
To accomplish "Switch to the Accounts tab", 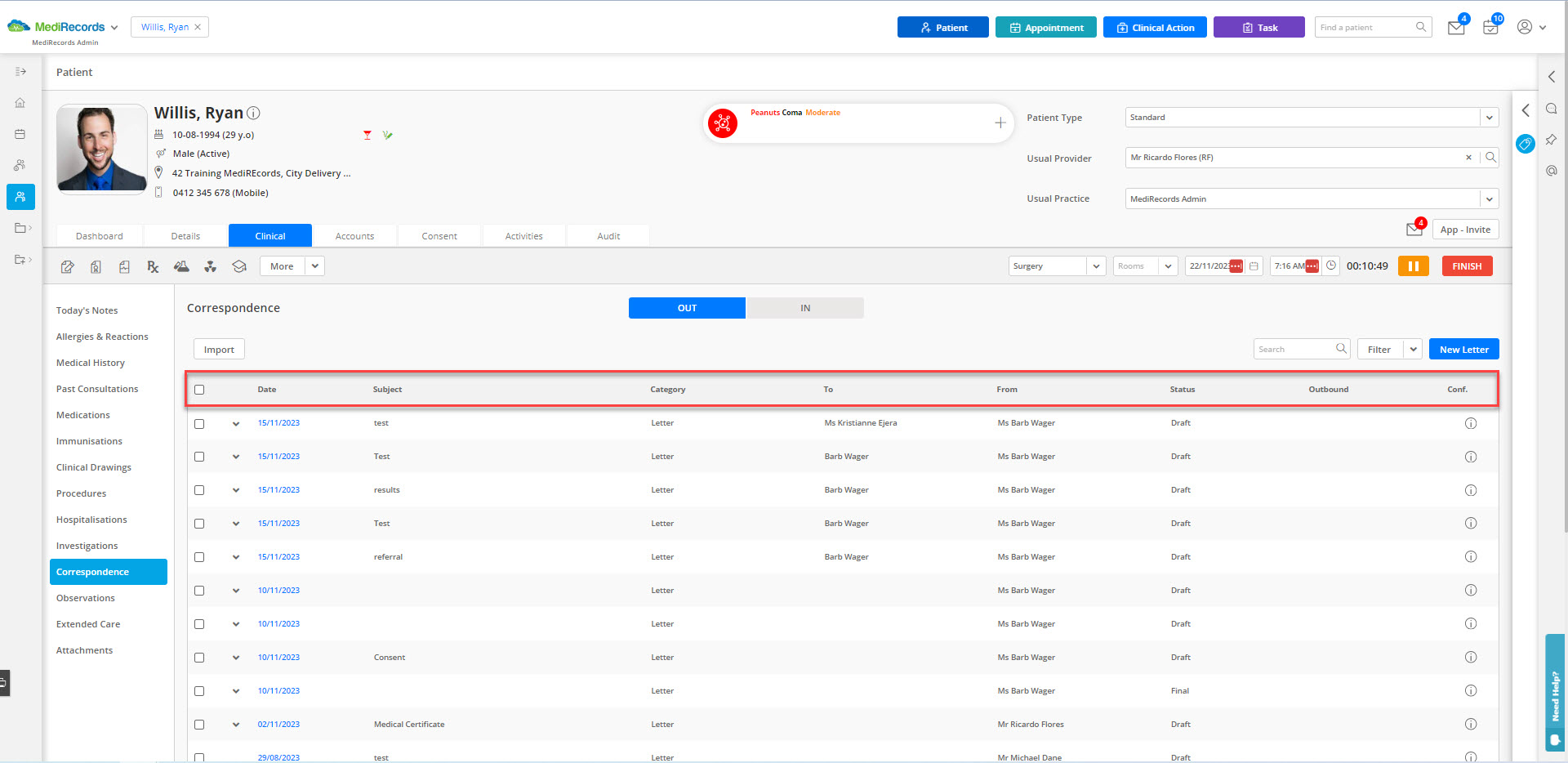I will click(x=354, y=236).
